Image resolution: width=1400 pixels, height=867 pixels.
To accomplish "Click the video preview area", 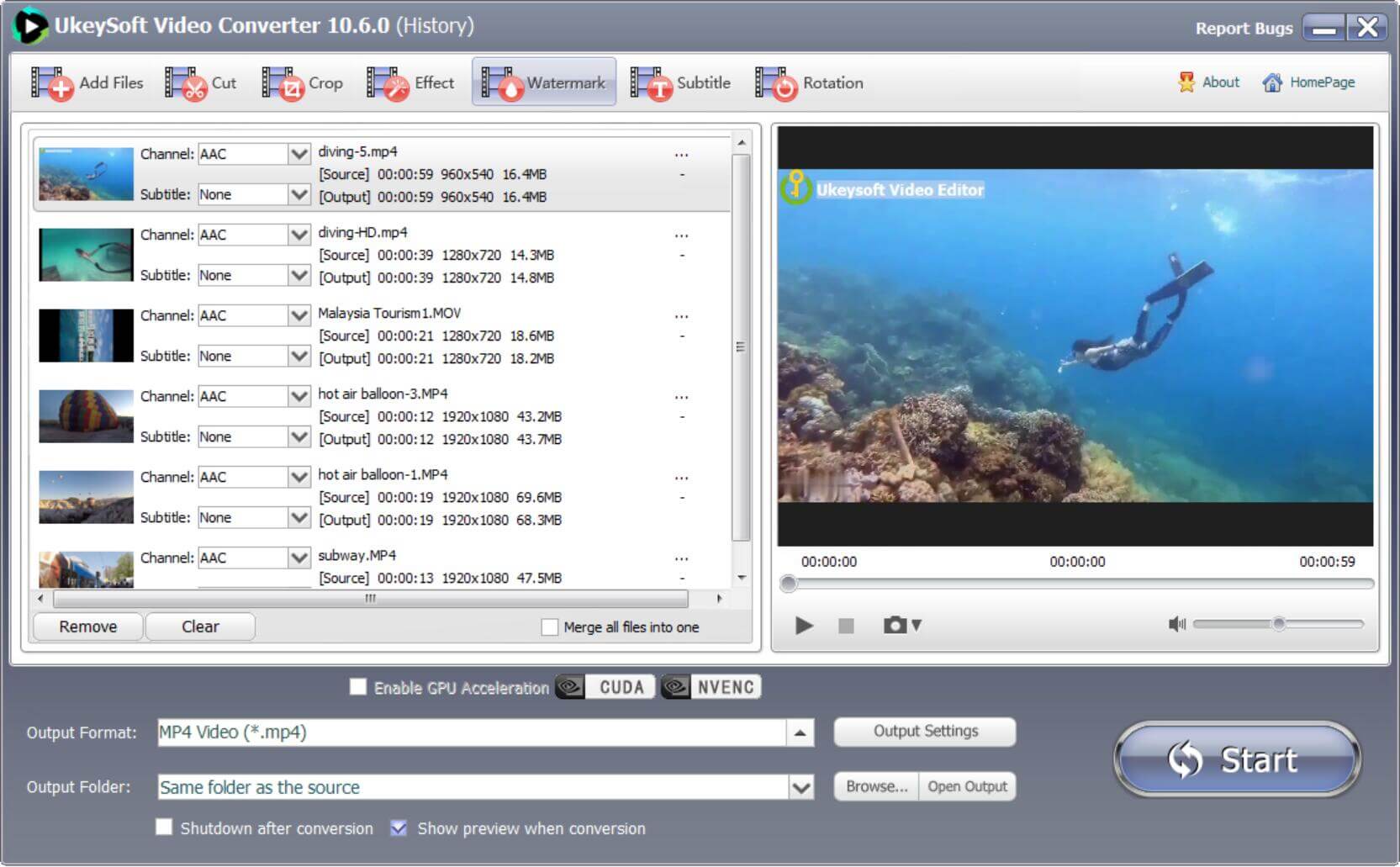I will point(1075,336).
